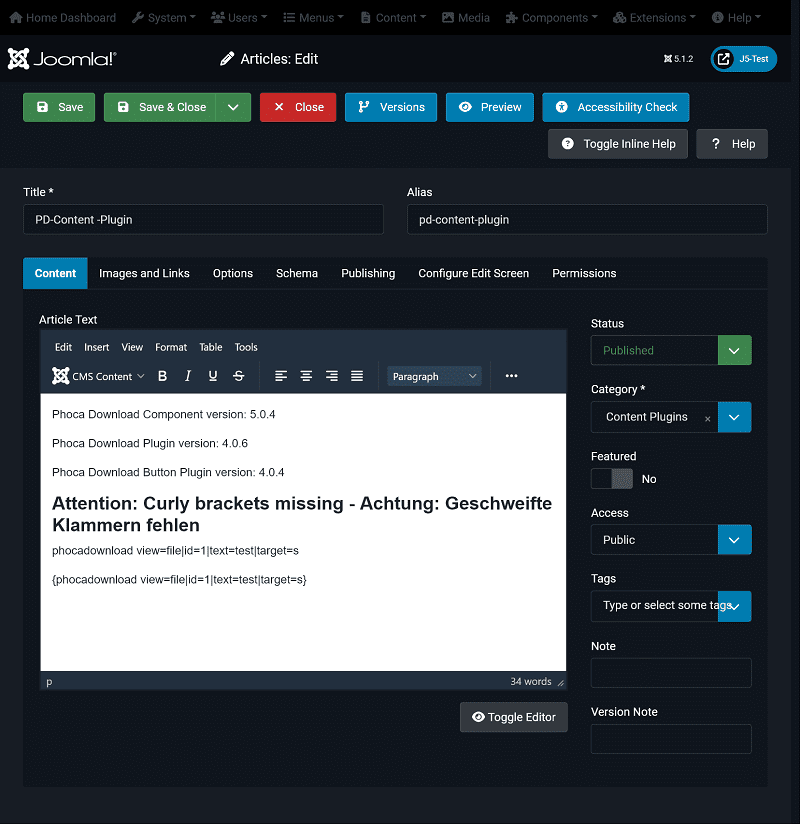800x824 pixels.
Task: Toggle Inline Help on
Action: [618, 144]
